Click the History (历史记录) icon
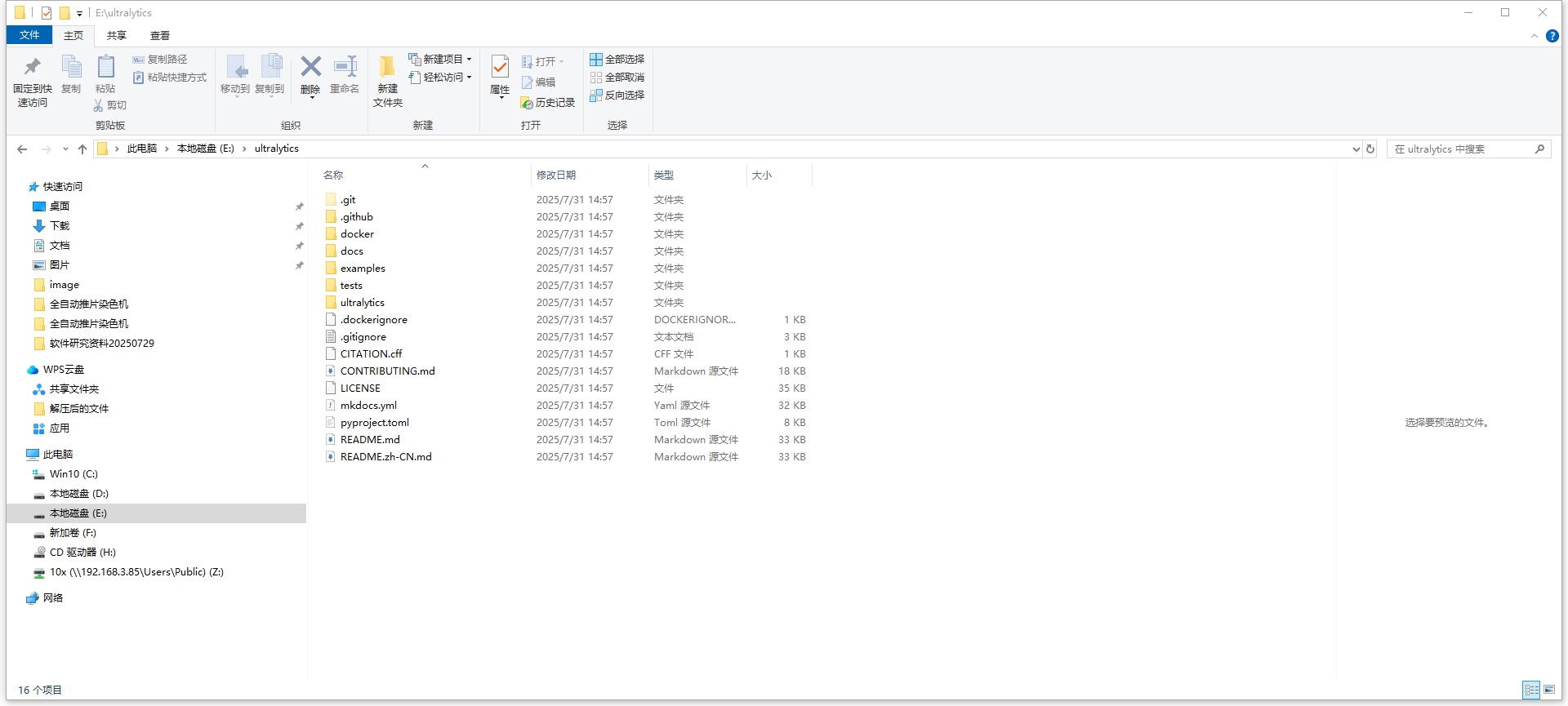1568x706 pixels. point(548,103)
